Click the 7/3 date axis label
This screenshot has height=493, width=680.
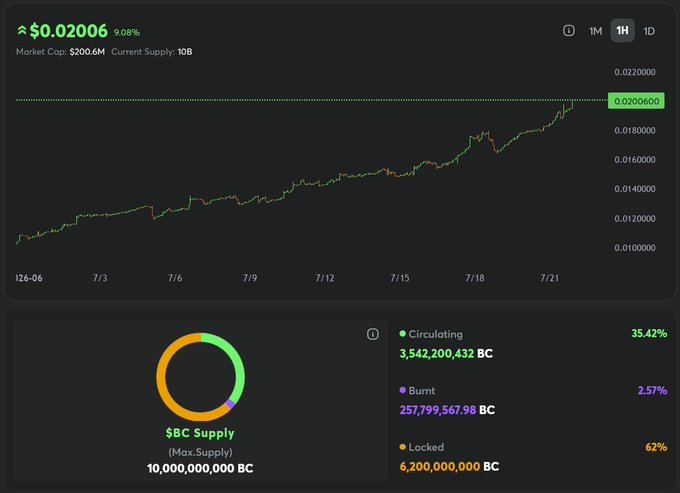point(100,278)
